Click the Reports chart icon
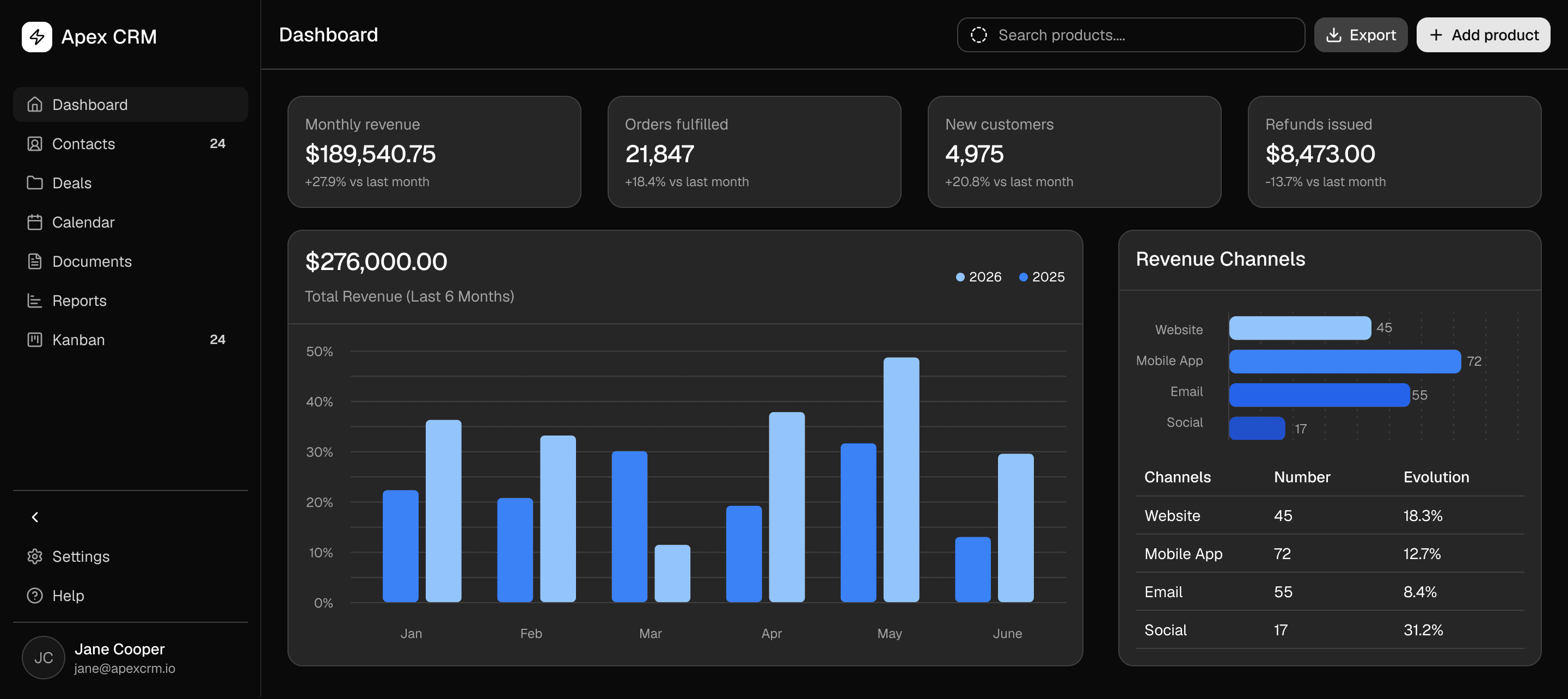This screenshot has width=1568, height=699. point(35,301)
